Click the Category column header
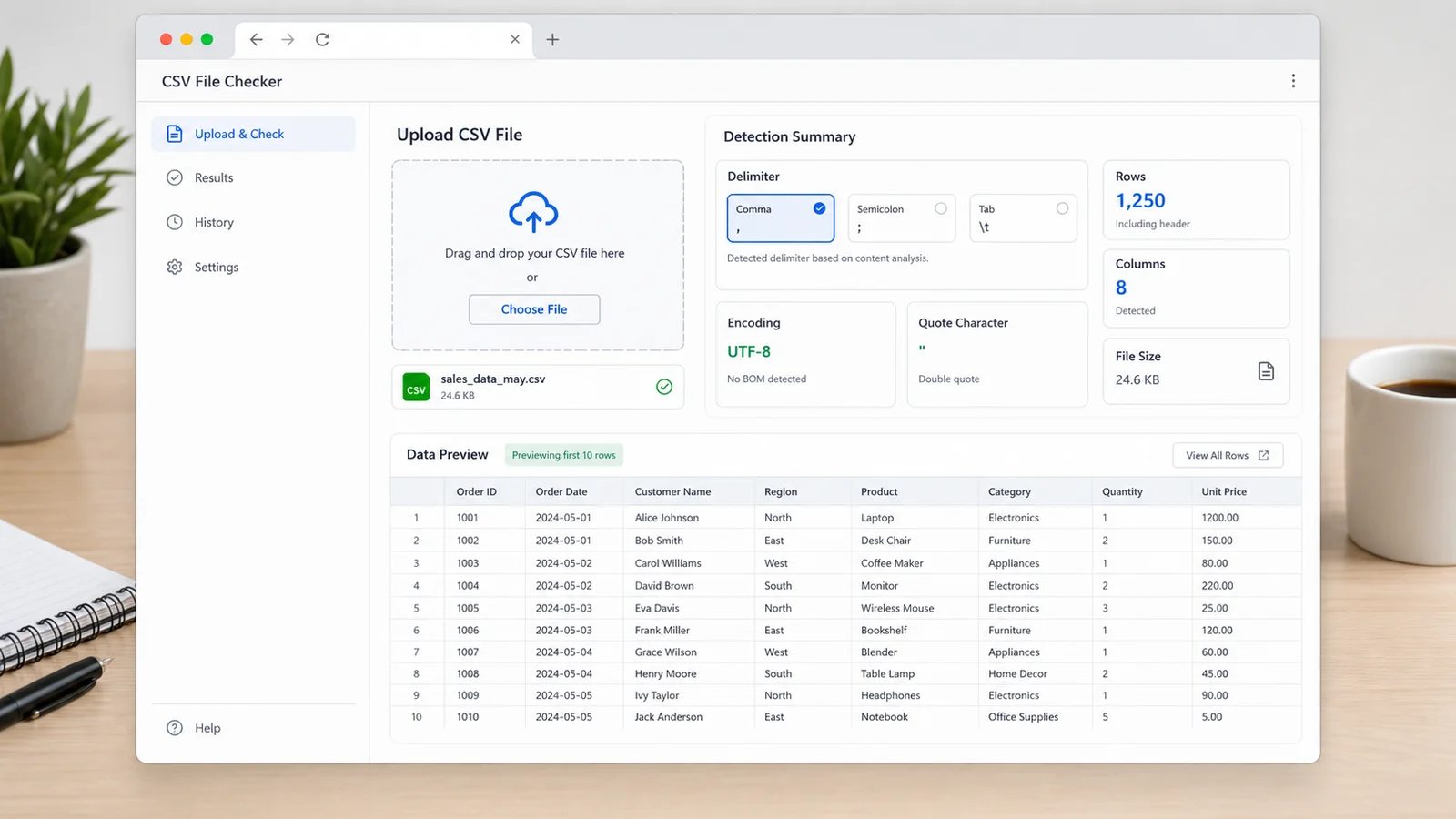 [x=1009, y=491]
